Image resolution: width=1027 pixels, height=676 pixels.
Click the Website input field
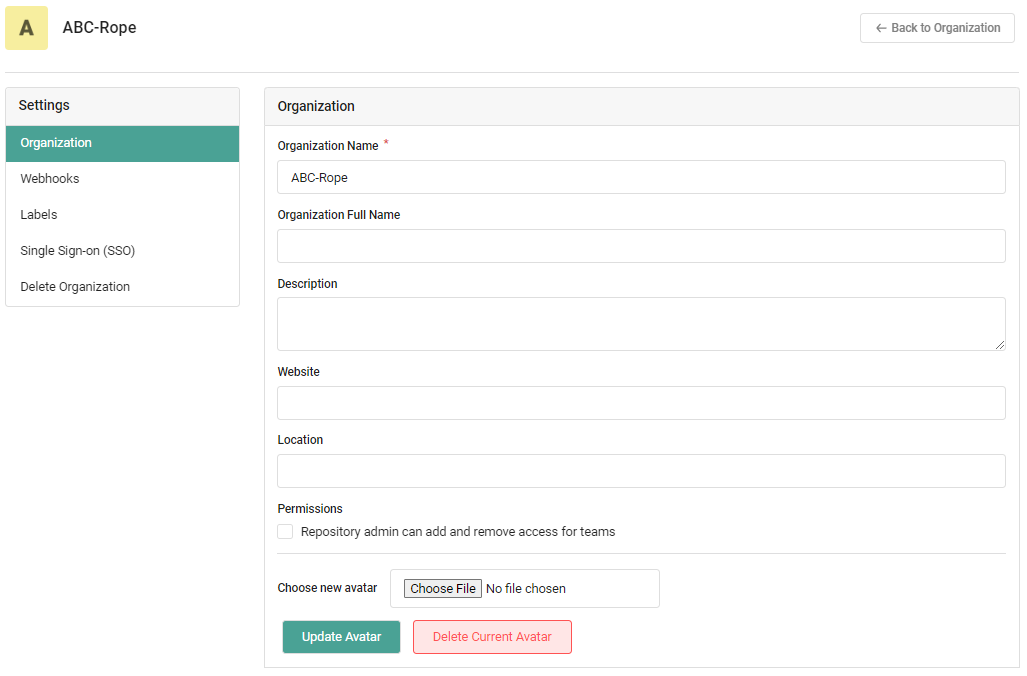click(641, 403)
